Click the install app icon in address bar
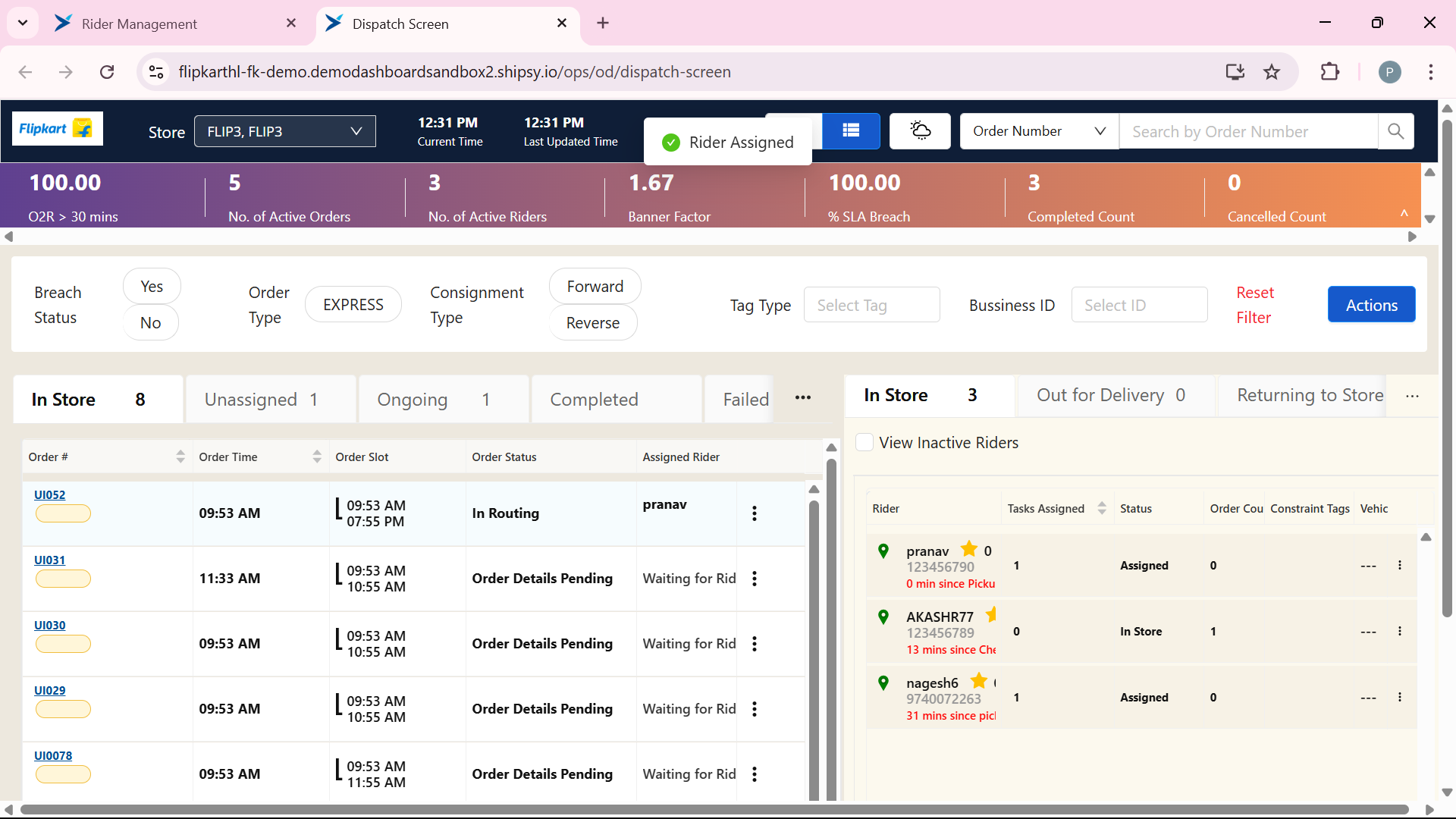1456x819 pixels. (x=1235, y=72)
